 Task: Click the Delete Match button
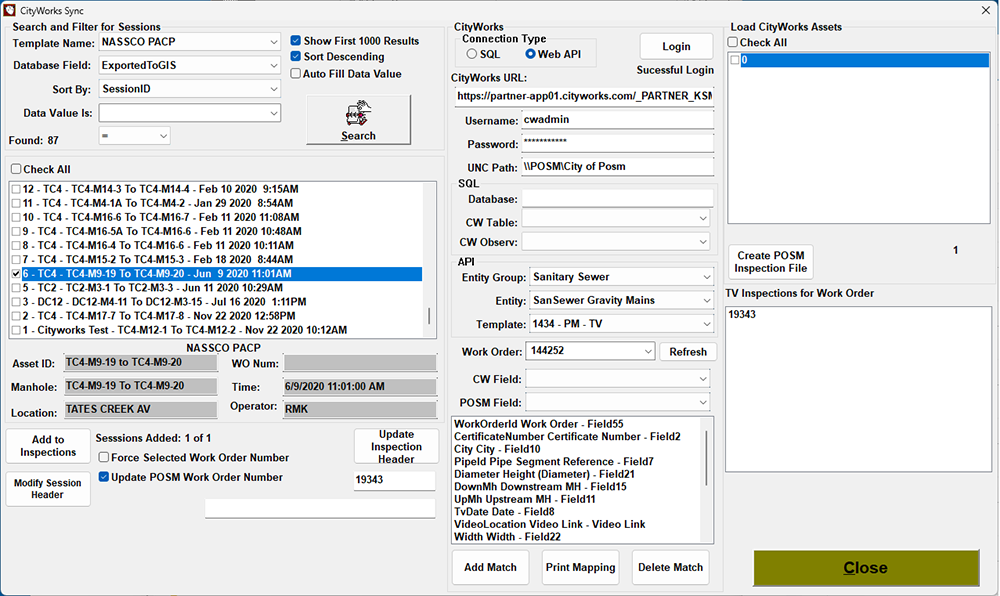(670, 567)
